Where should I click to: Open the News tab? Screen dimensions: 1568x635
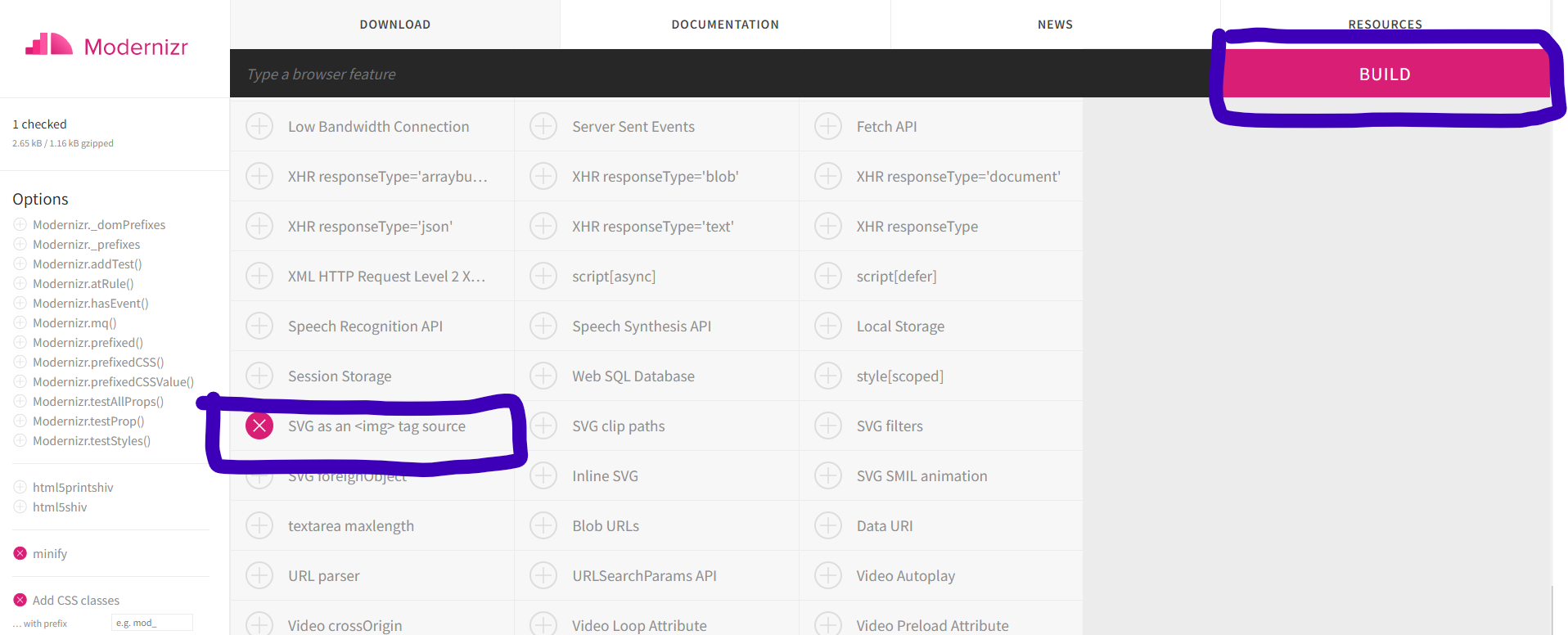click(x=1056, y=25)
